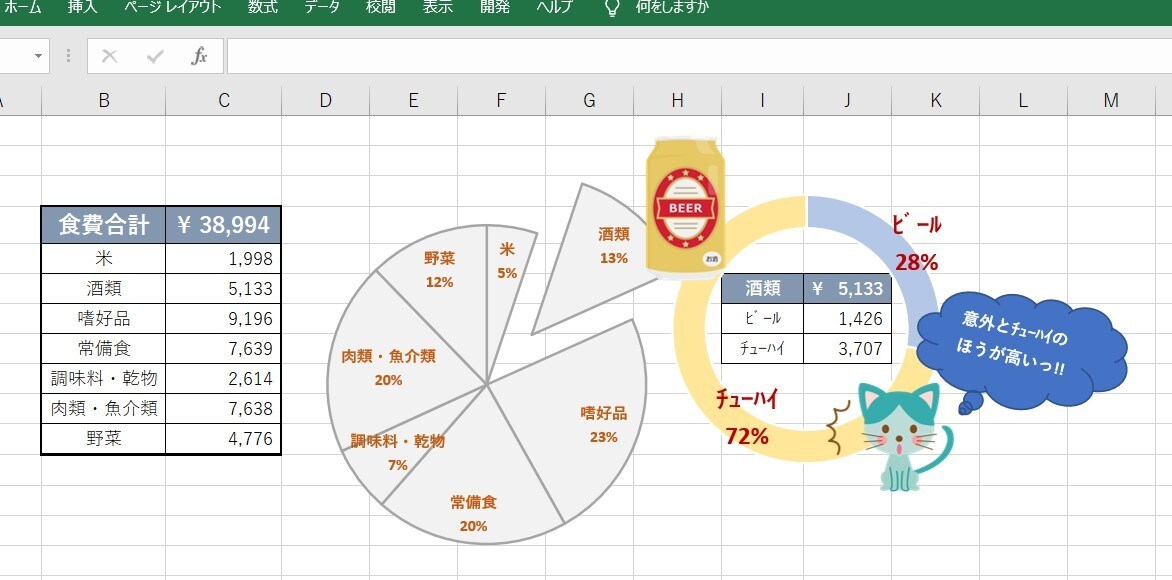The height and width of the screenshot is (580, 1172).
Task: Select the 2,614 value cell
Action: click(x=223, y=378)
